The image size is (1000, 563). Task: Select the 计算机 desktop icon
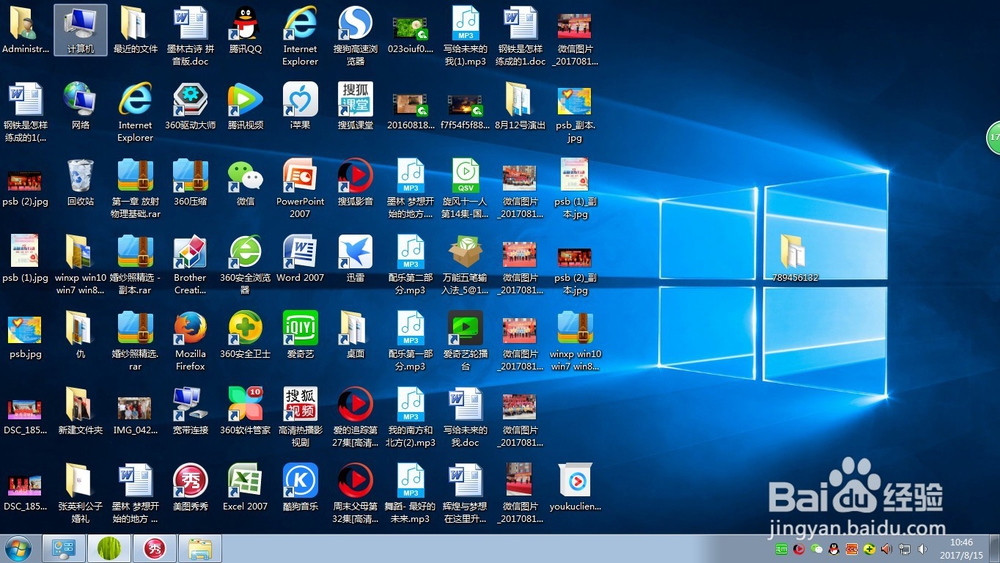80,30
